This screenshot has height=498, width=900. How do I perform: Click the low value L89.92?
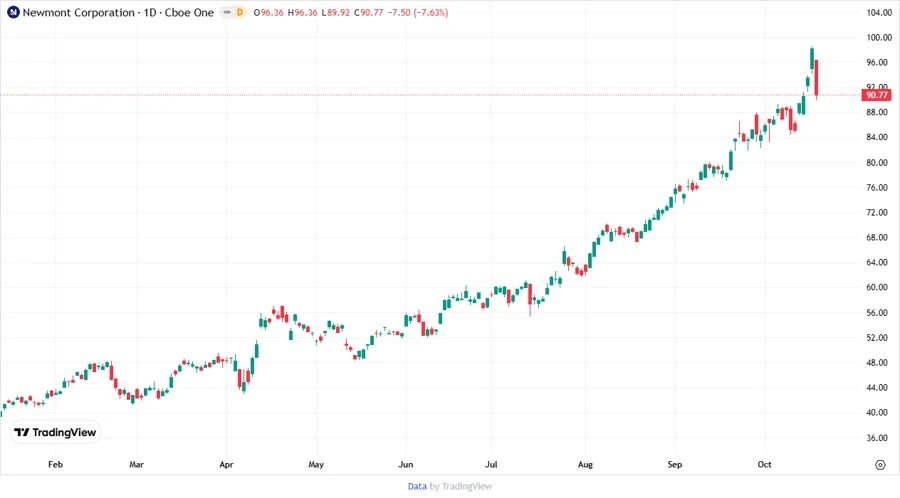coord(335,12)
